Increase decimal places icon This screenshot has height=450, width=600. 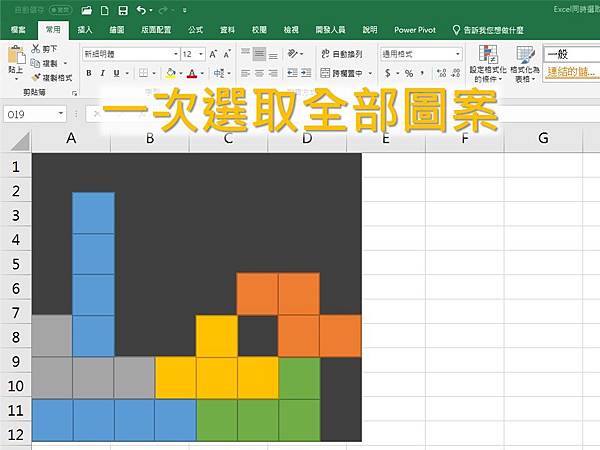(442, 73)
